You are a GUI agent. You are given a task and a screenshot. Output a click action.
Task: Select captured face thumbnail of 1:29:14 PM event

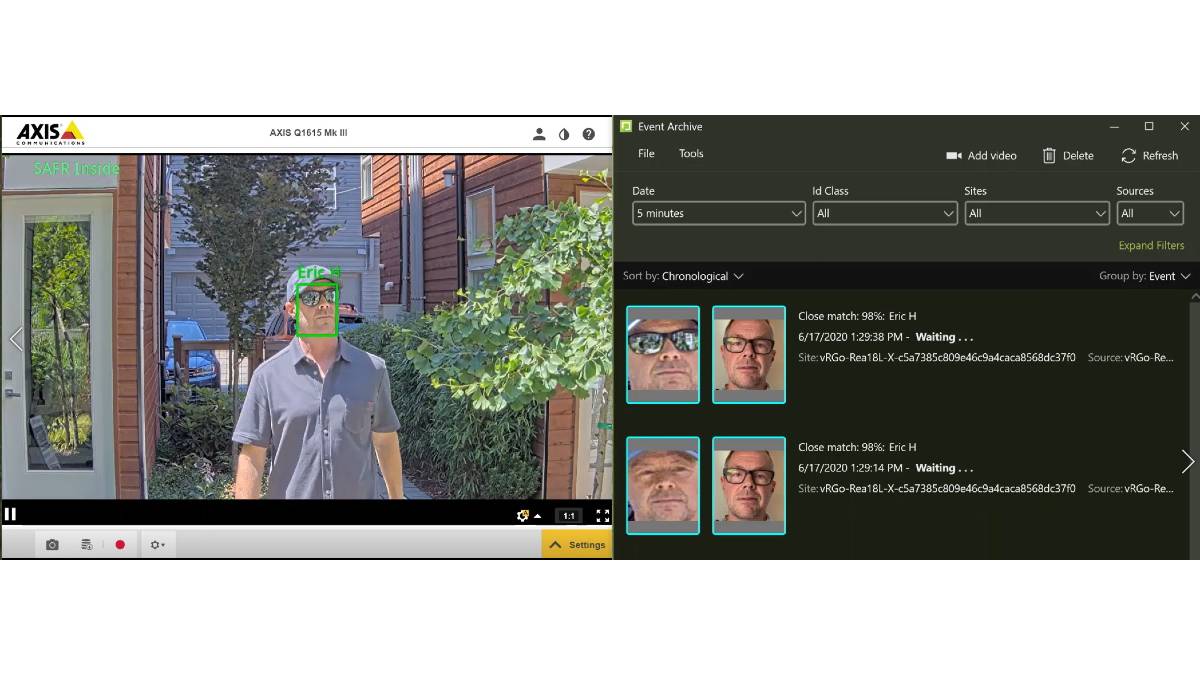[x=663, y=486]
